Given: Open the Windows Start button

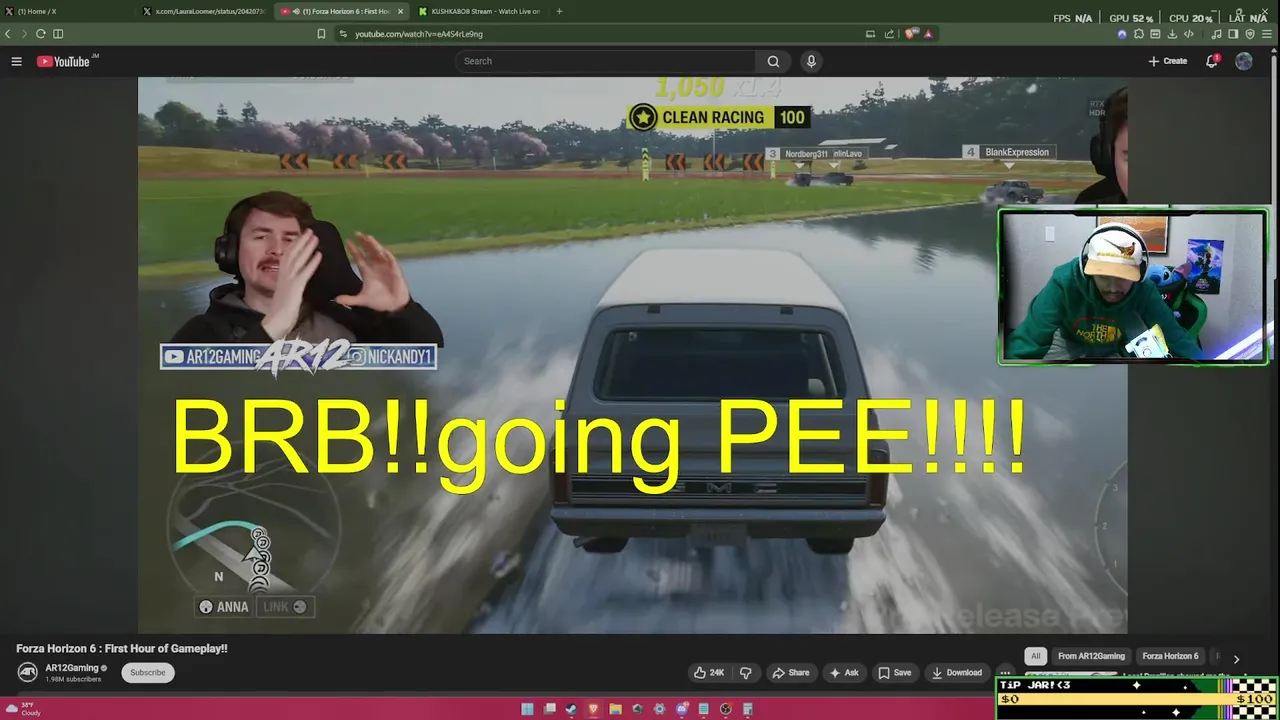Looking at the screenshot, I should click(527, 709).
